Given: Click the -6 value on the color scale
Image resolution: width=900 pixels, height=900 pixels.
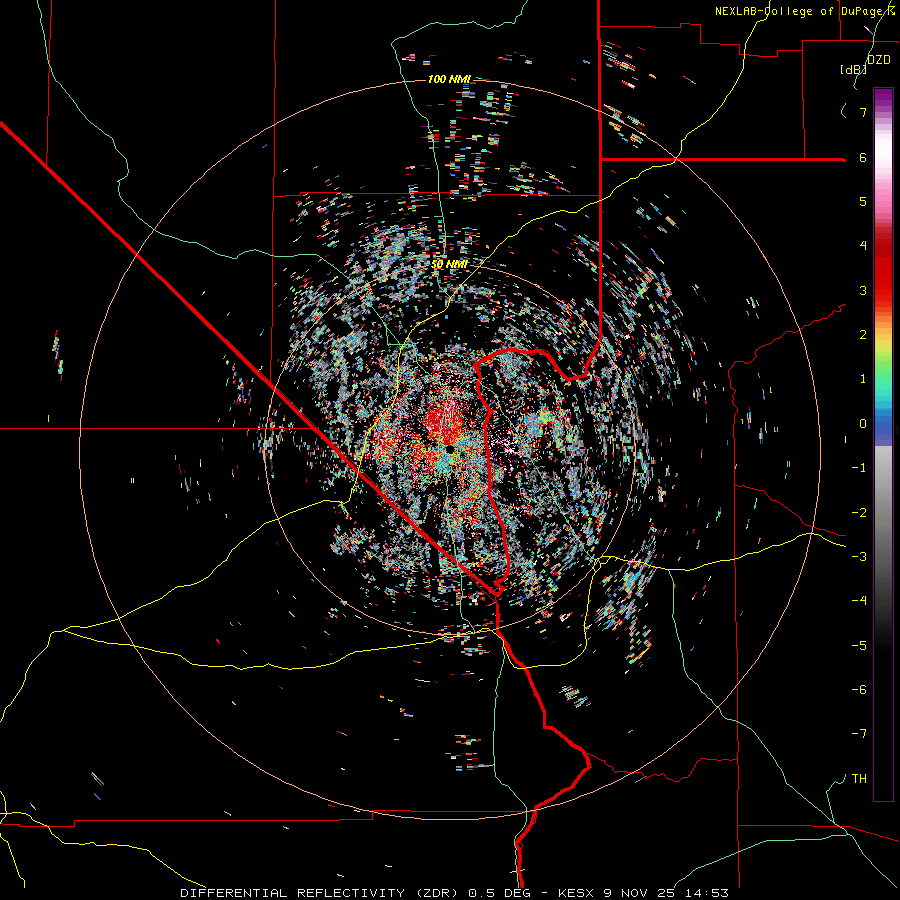Looking at the screenshot, I should click(859, 690).
